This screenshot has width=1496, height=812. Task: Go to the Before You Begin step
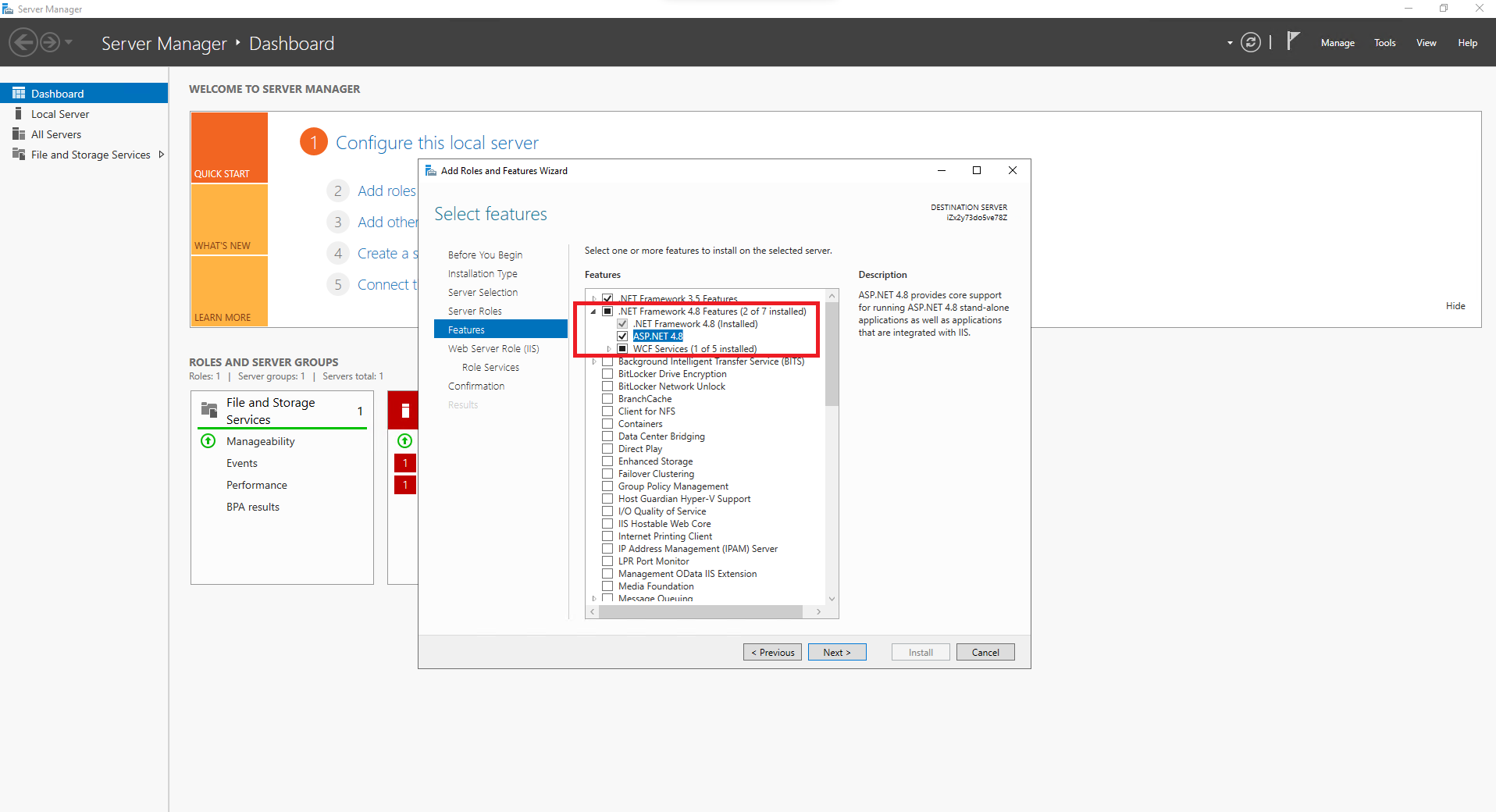(x=485, y=255)
